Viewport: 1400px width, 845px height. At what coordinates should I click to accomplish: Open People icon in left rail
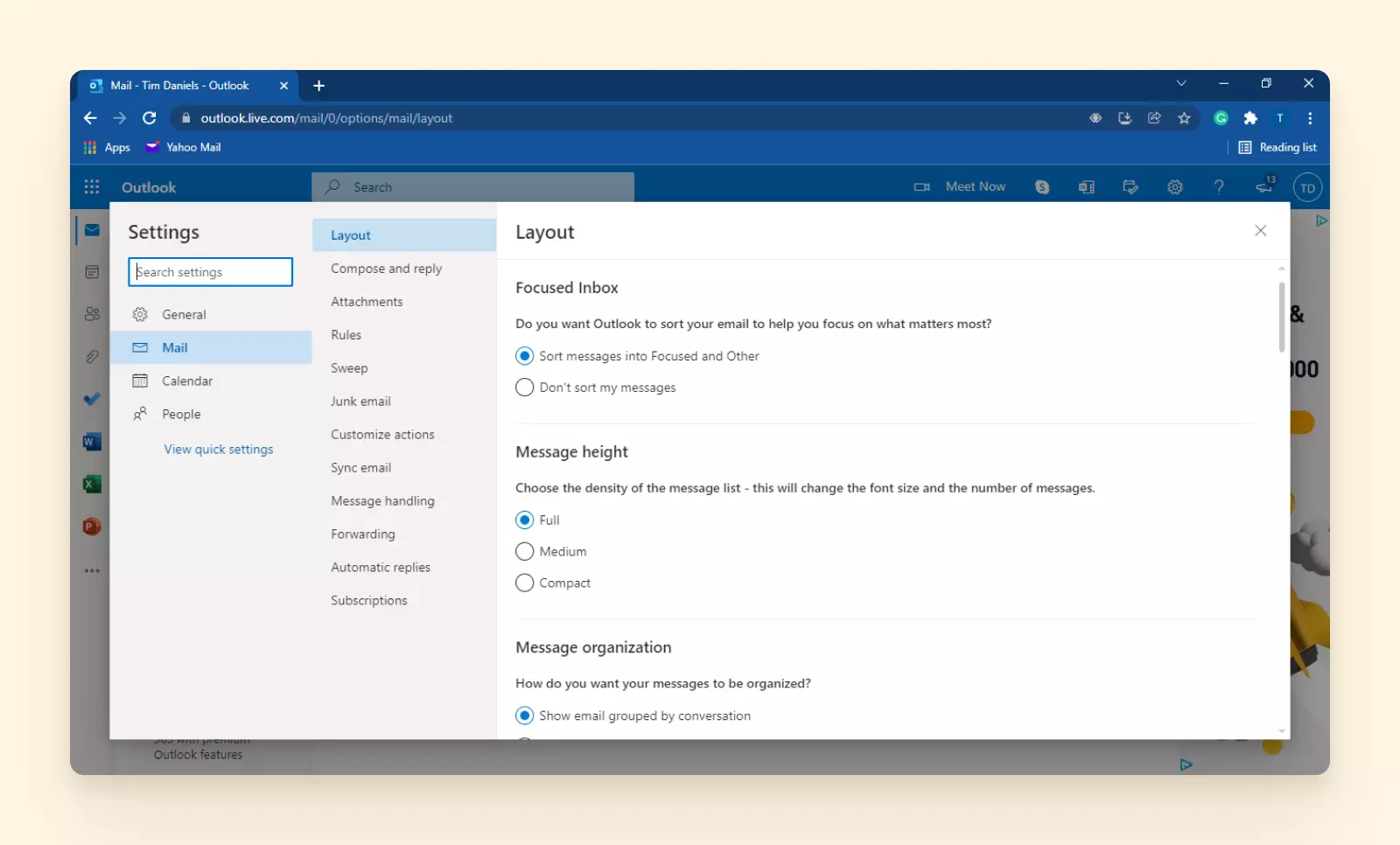click(92, 314)
